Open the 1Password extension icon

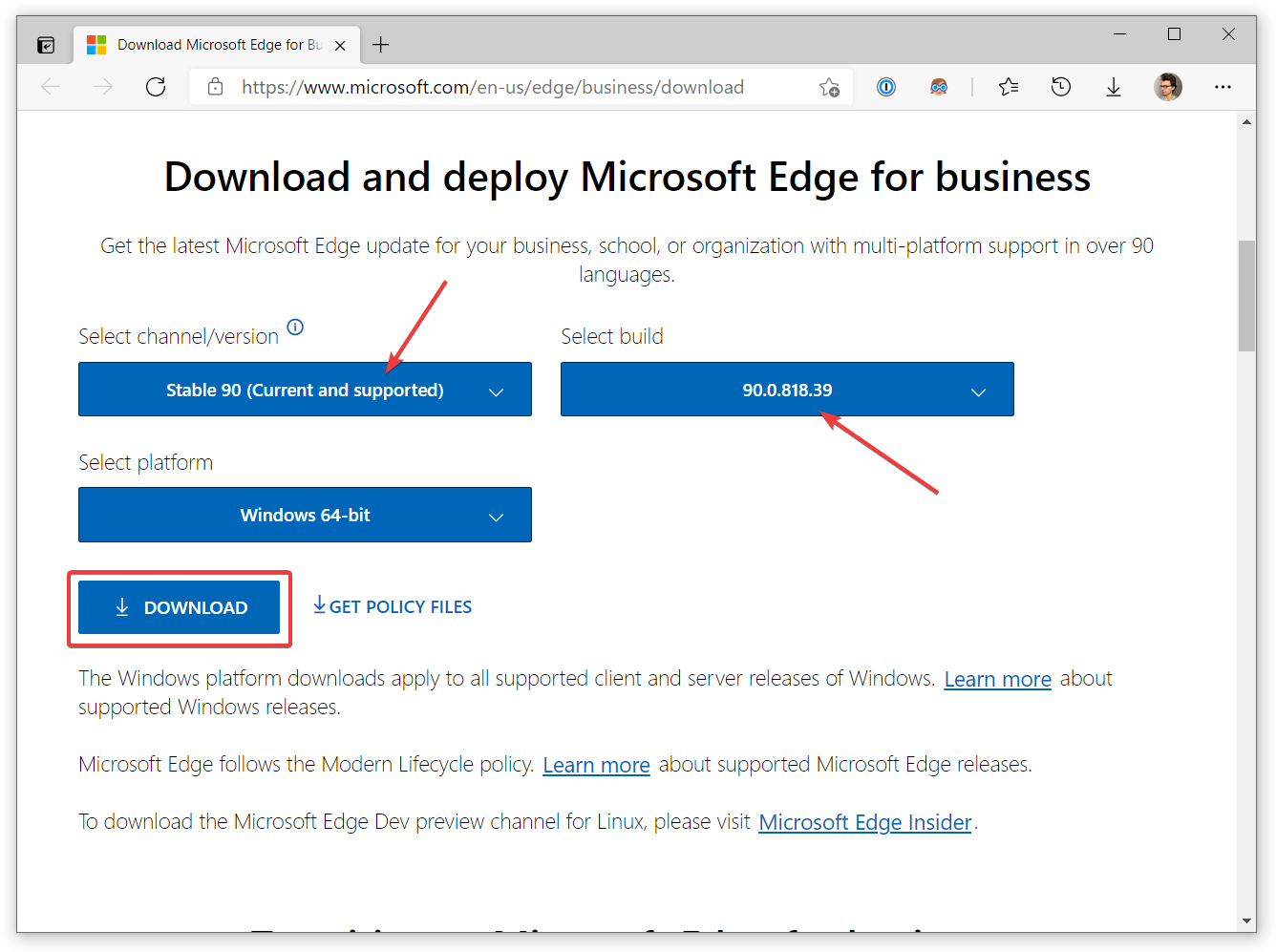(x=886, y=87)
